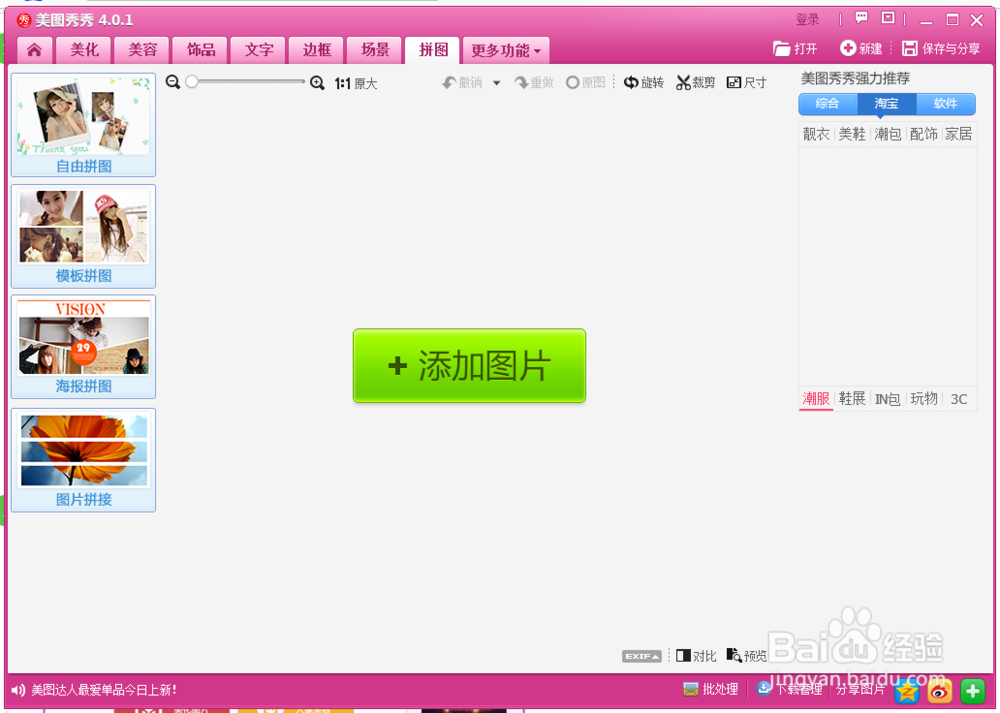This screenshot has height=713, width=1000.
Task: Share via the Weibo icon
Action: tap(939, 691)
